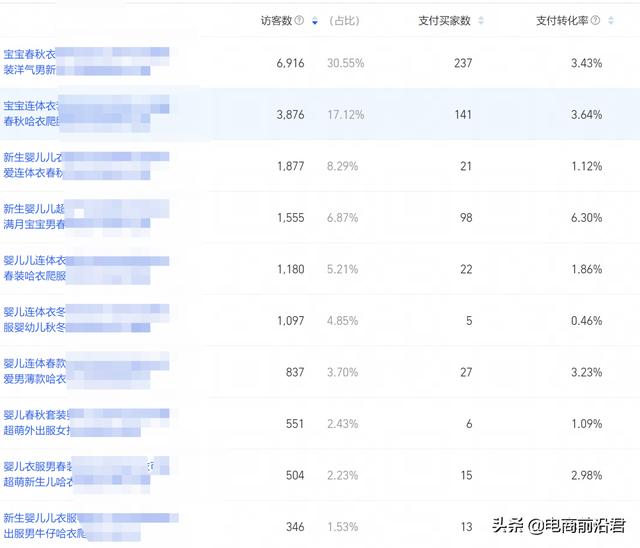Screen dimensions: 640x548
Task: Select the visitor count 346
Action: [295, 527]
